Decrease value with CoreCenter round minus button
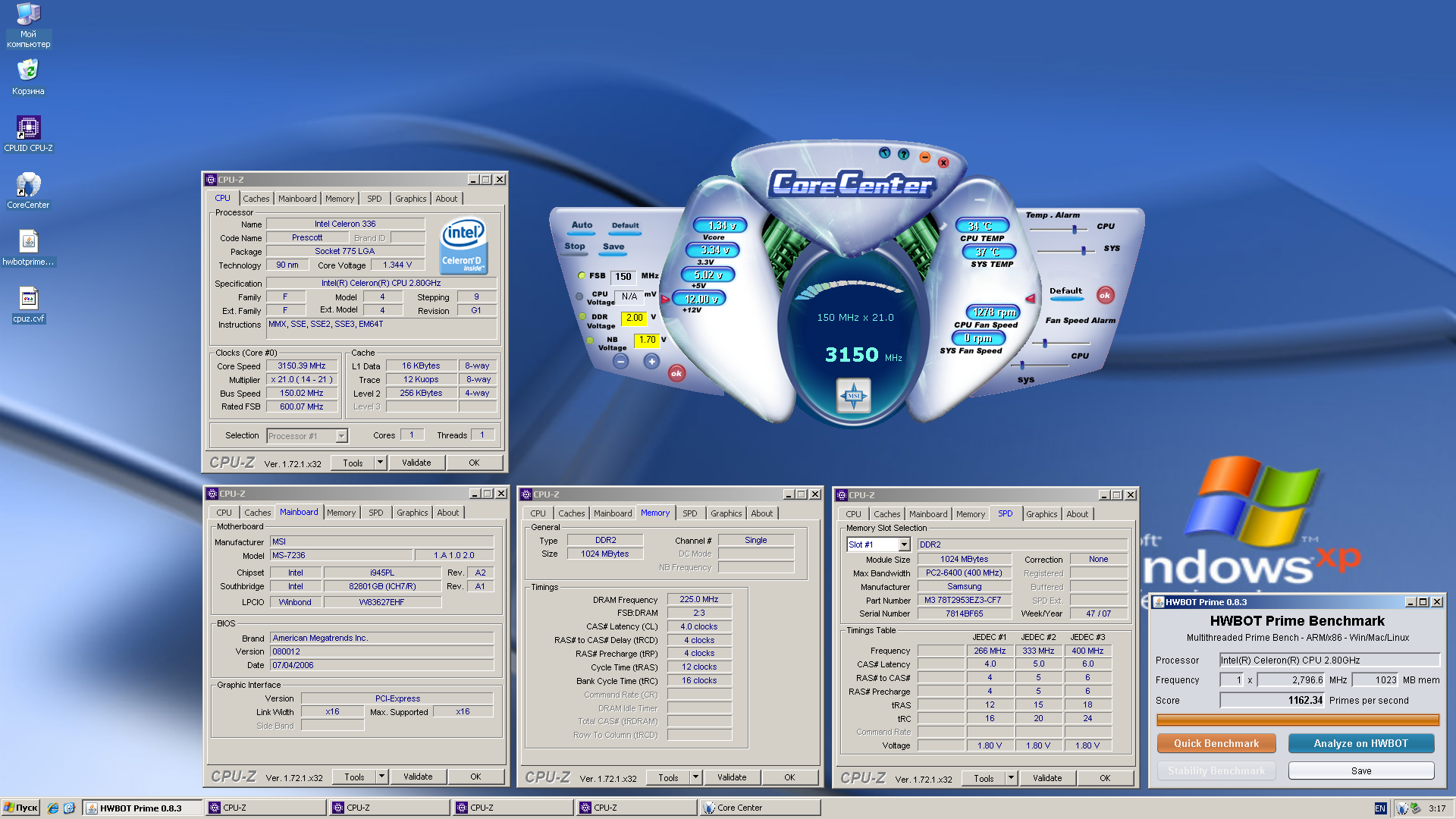 [621, 362]
